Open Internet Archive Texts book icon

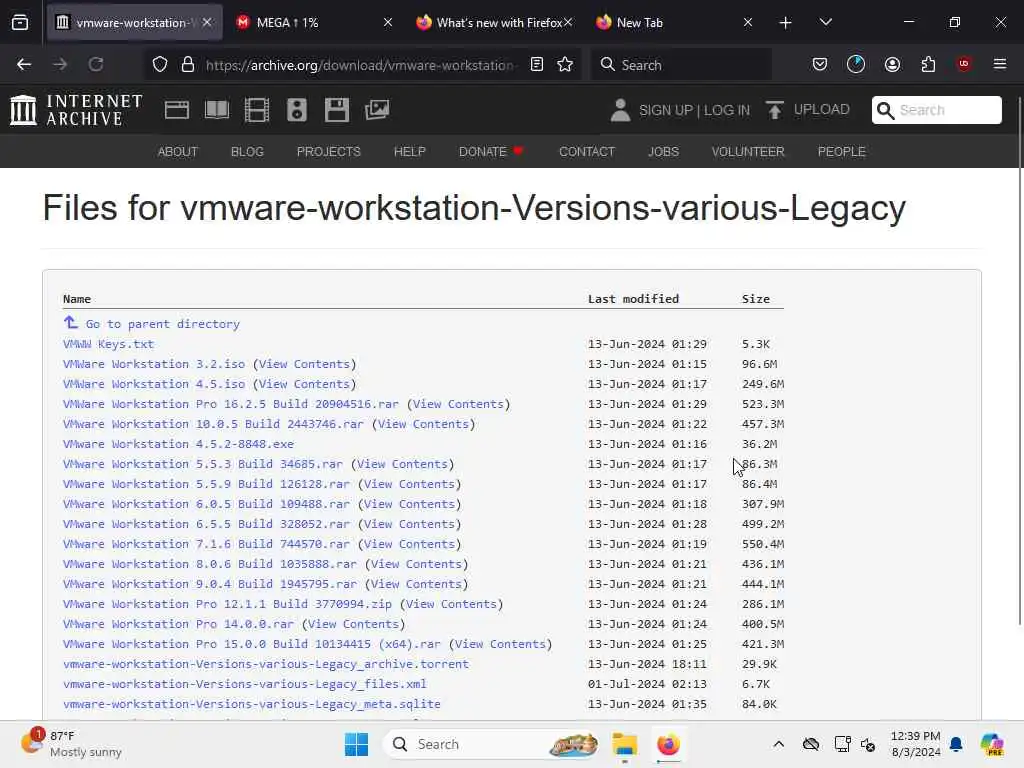tap(217, 110)
